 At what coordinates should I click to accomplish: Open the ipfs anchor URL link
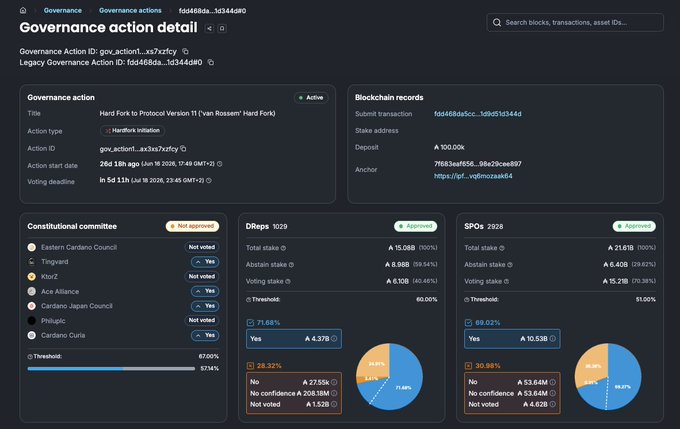click(x=473, y=176)
